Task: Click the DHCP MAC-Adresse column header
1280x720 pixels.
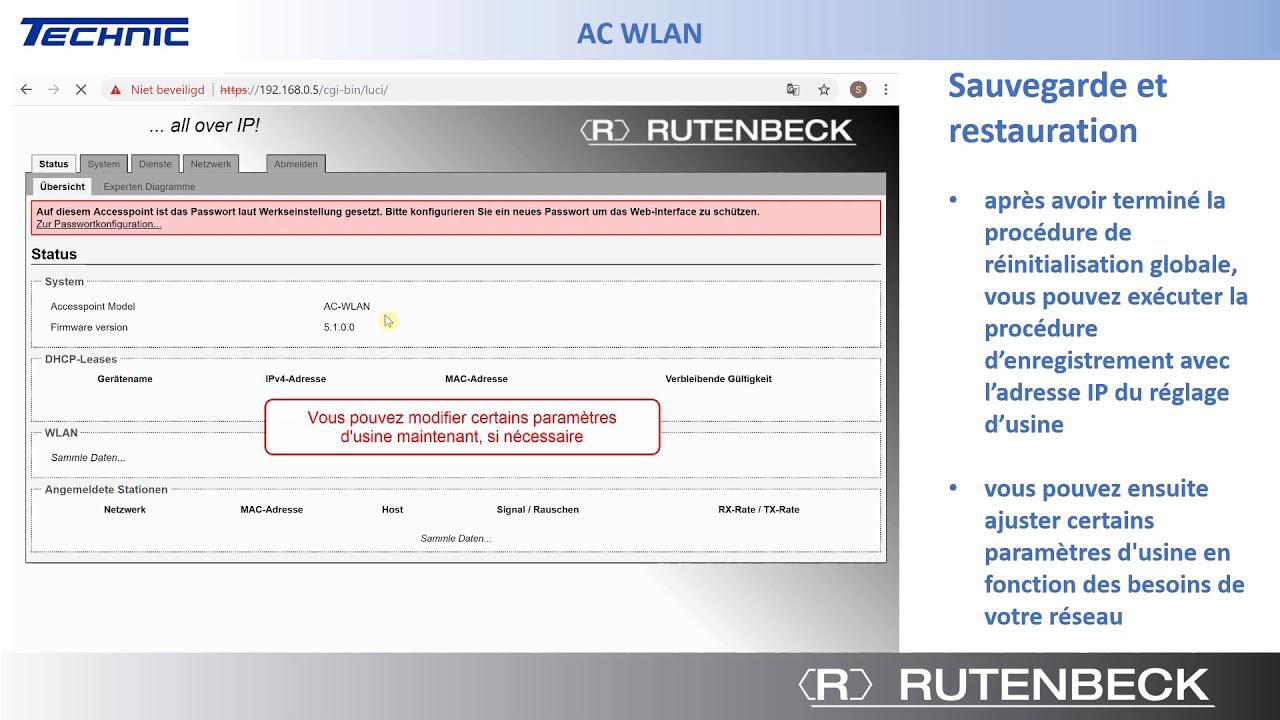Action: (x=476, y=379)
